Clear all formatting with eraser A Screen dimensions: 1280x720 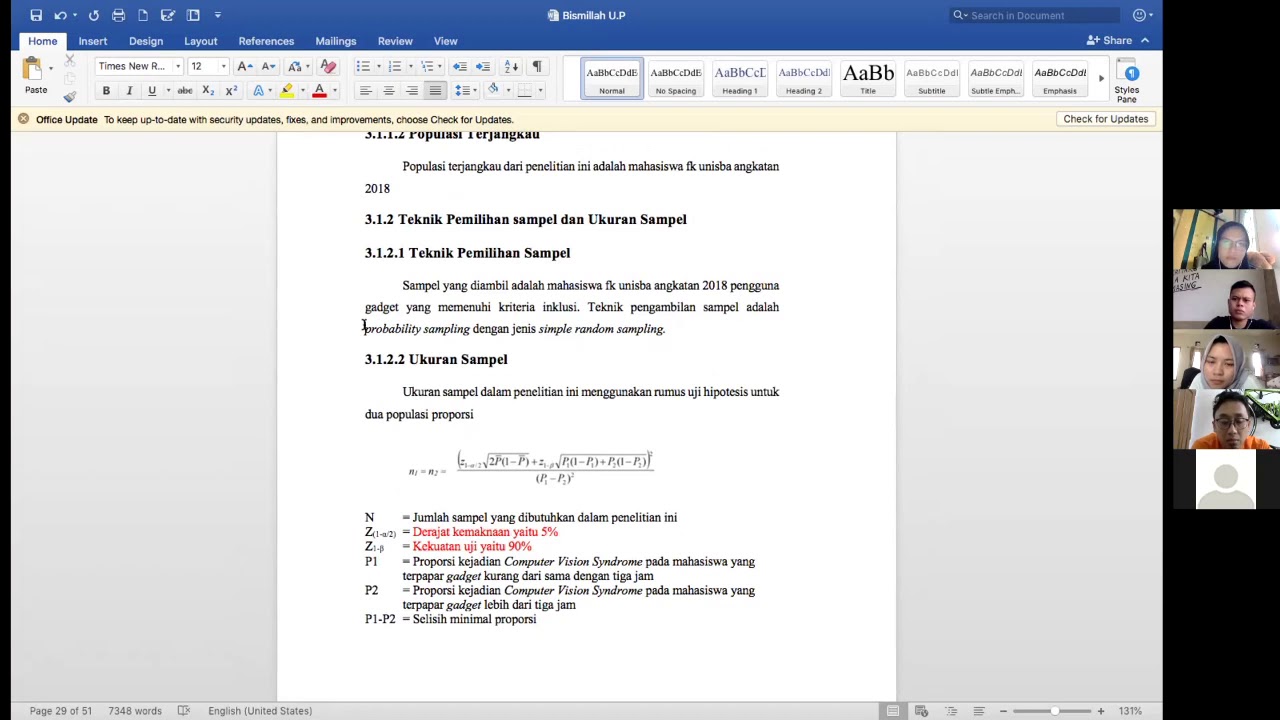click(328, 66)
